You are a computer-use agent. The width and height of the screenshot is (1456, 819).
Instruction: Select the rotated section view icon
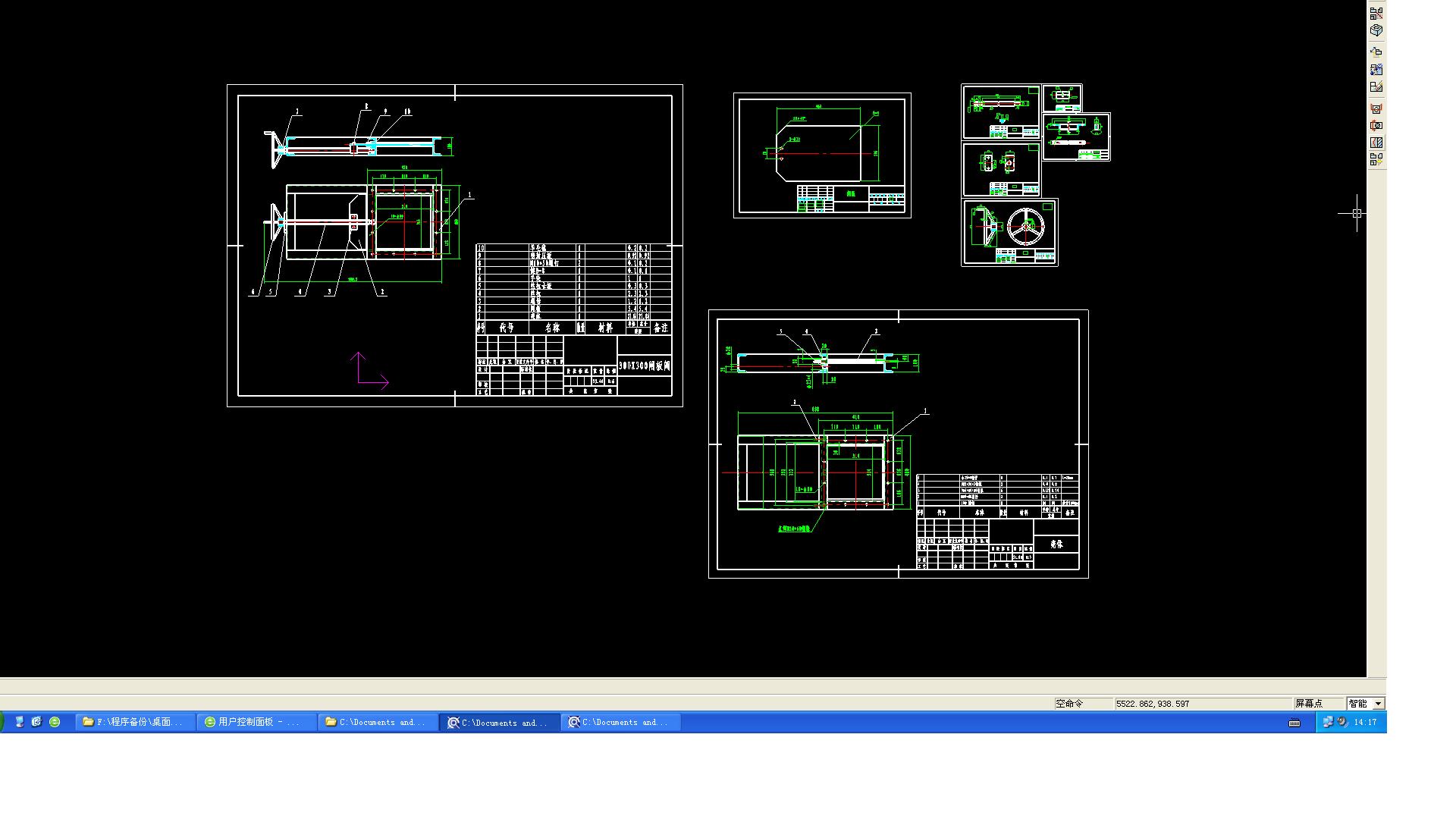pos(1376,125)
